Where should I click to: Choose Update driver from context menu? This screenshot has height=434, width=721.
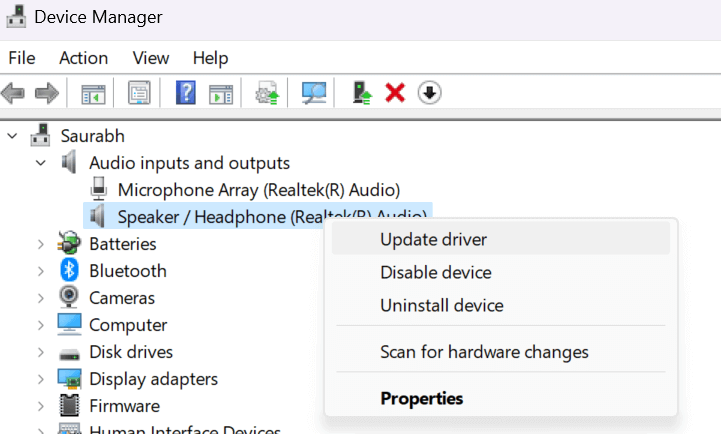(501, 239)
